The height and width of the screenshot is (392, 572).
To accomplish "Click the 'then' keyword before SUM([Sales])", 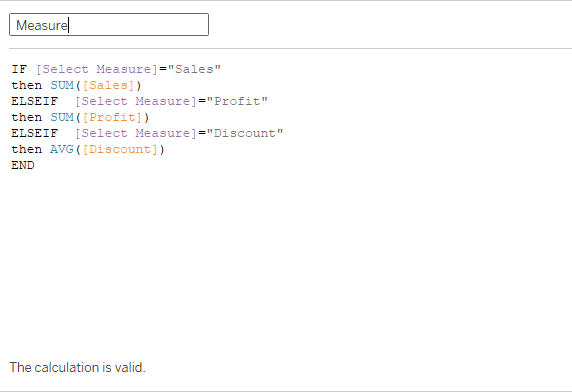I will point(27,85).
